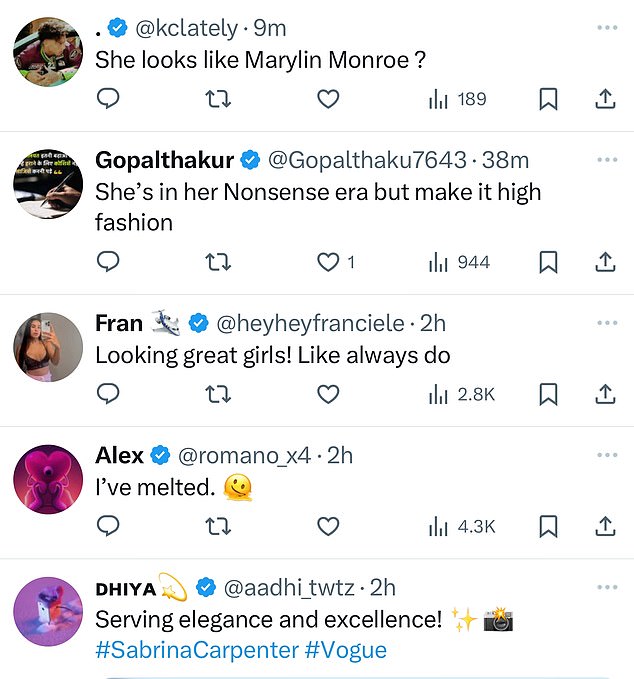The width and height of the screenshot is (634, 679).
Task: Reply to the @kclately tweet
Action: (108, 98)
